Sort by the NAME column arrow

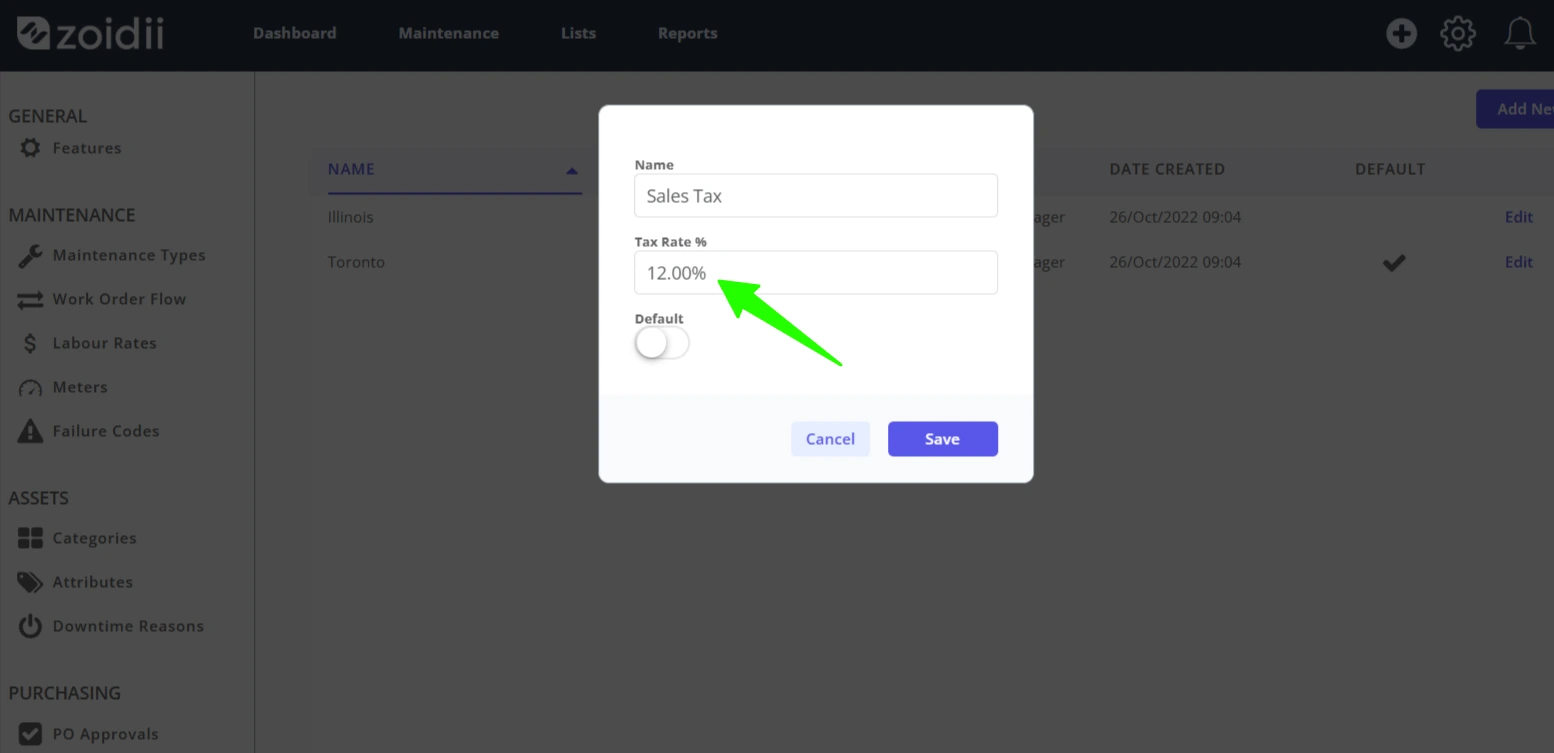click(572, 171)
